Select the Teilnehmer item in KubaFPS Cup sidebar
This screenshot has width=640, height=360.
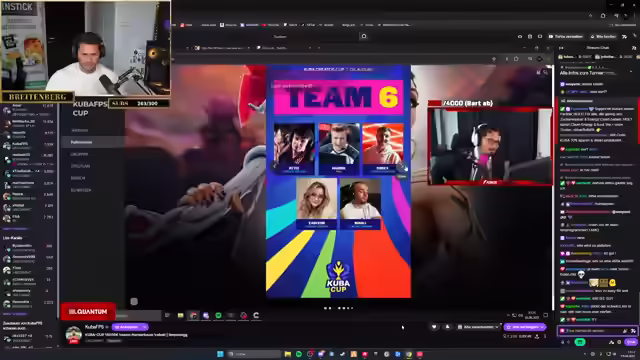click(81, 142)
